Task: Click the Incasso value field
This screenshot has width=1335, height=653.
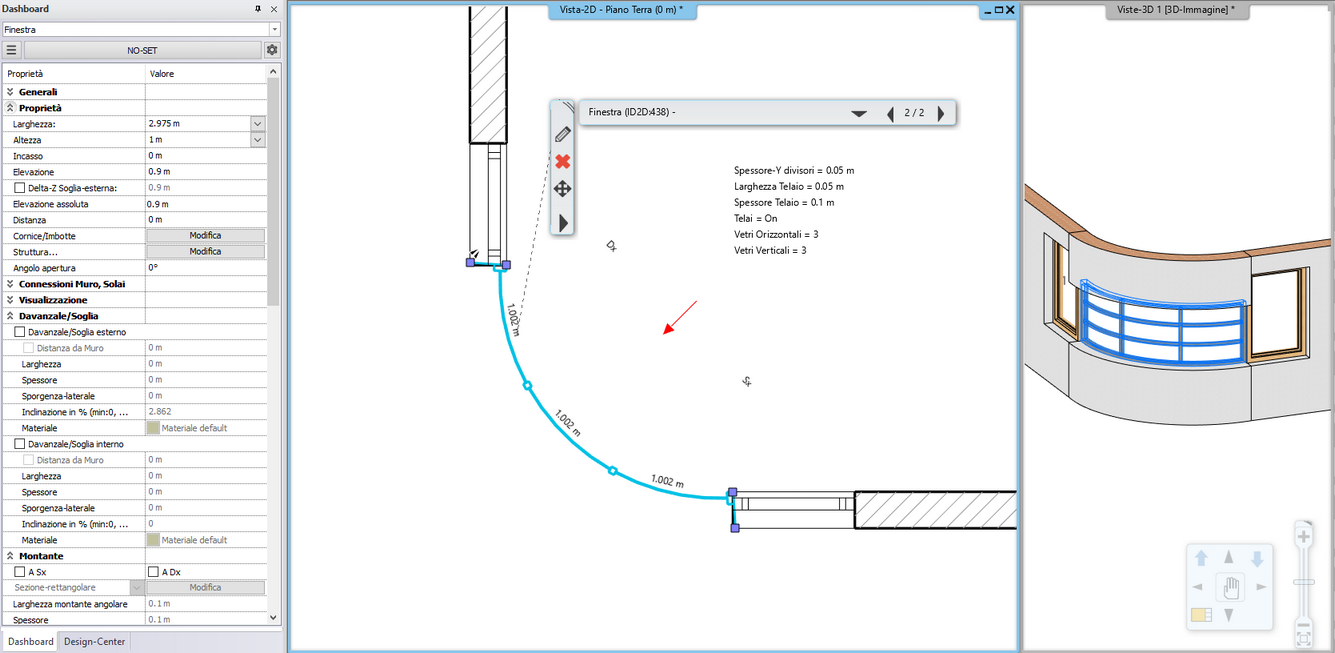Action: click(x=206, y=156)
